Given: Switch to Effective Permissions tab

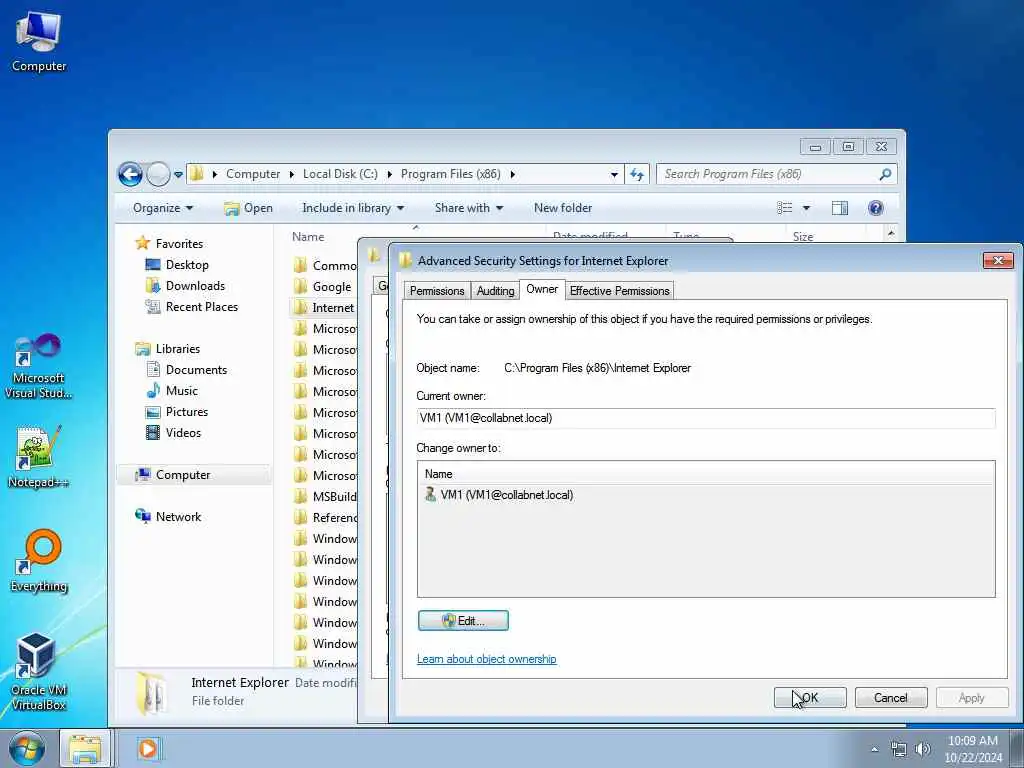Looking at the screenshot, I should [x=619, y=291].
